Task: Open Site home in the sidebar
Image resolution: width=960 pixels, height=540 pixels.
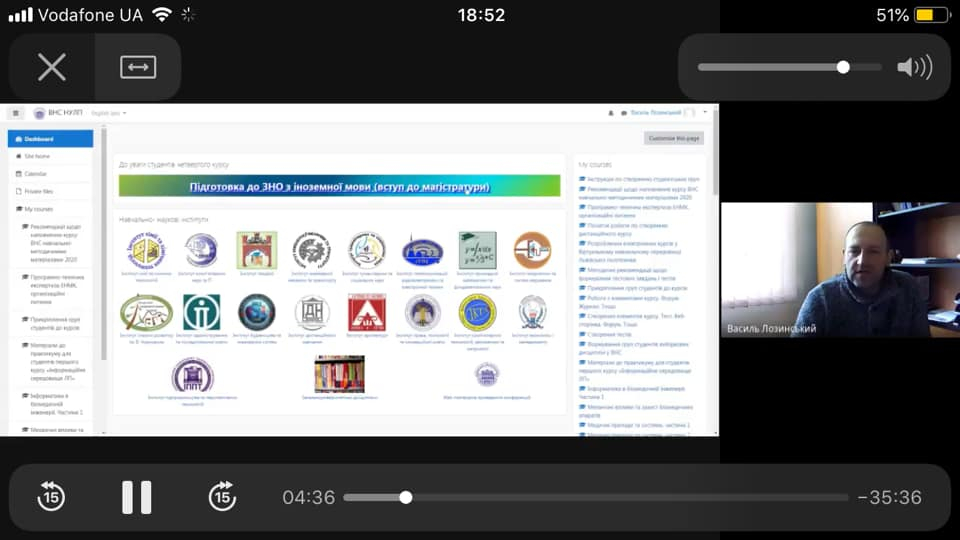Action: pyautogui.click(x=50, y=157)
